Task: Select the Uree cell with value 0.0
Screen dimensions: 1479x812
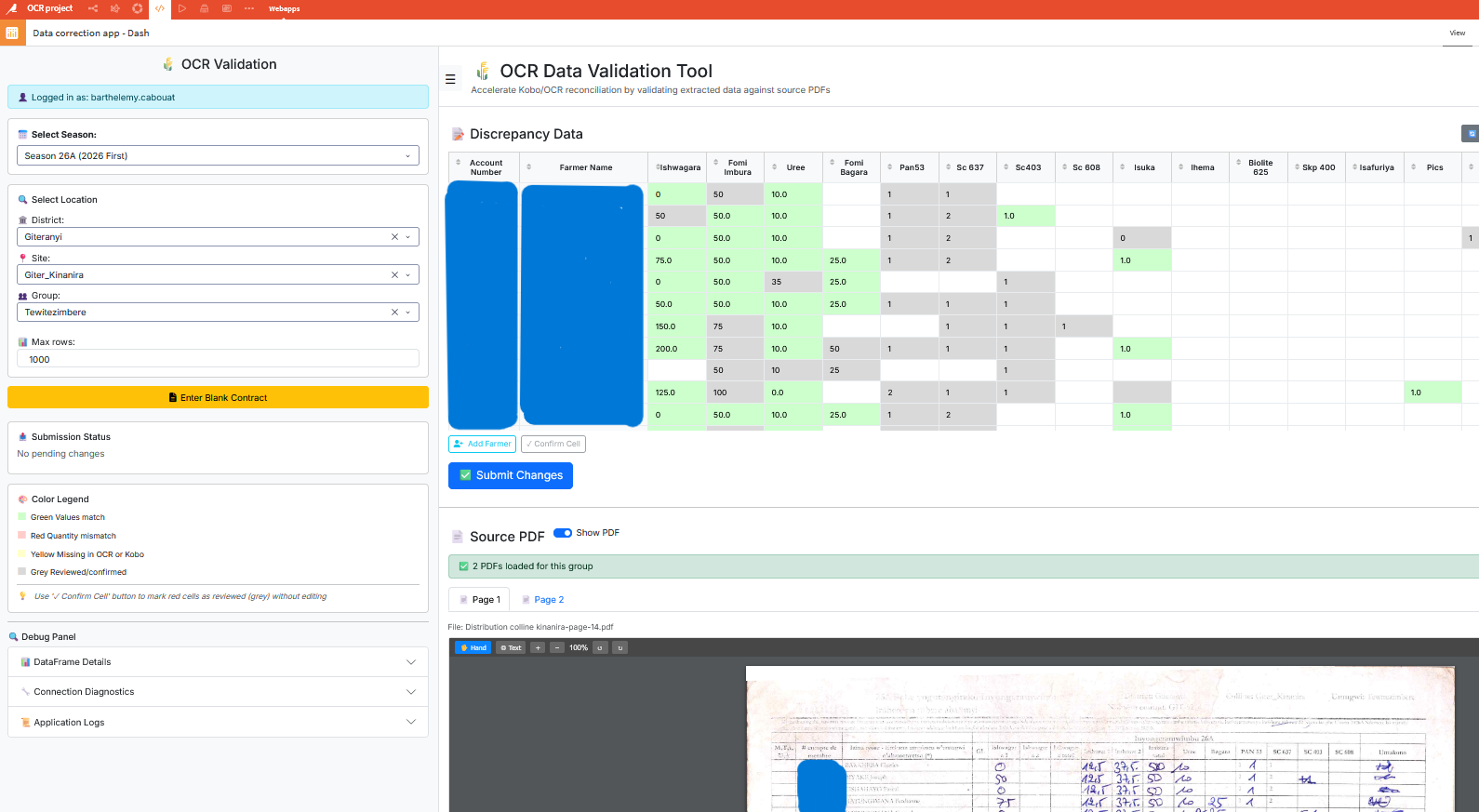Action: point(793,393)
